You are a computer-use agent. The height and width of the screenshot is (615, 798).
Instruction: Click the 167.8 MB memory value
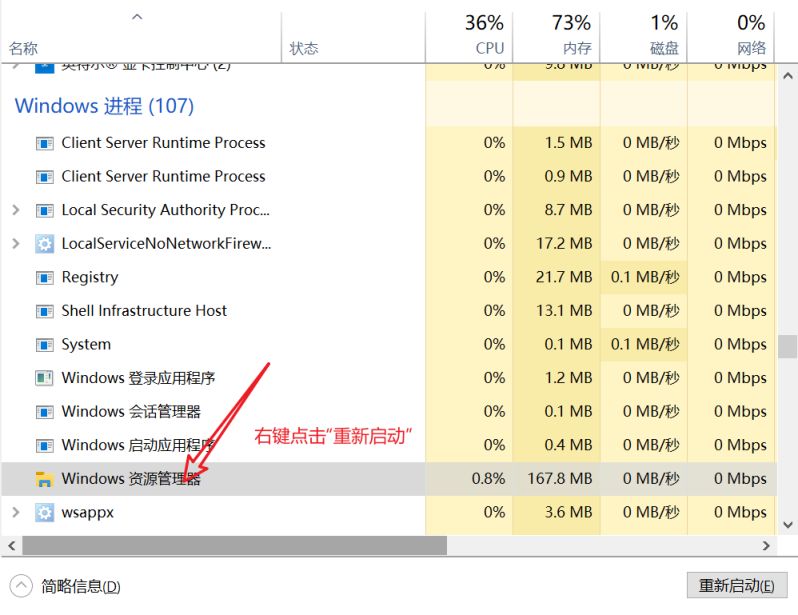560,479
